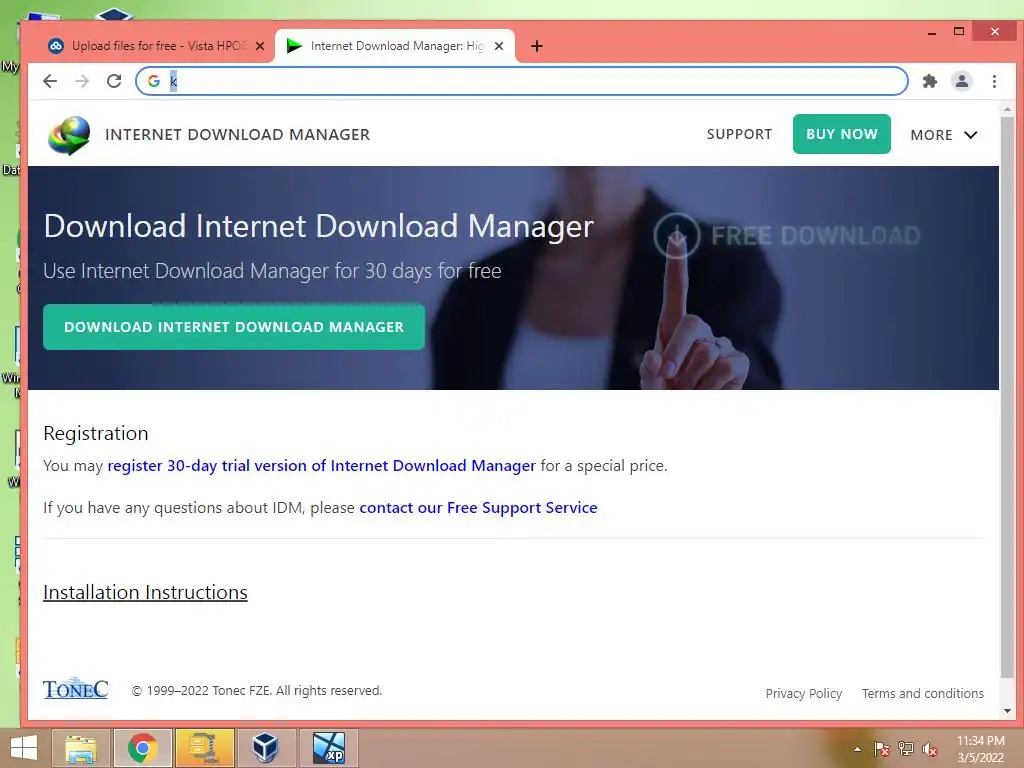The width and height of the screenshot is (1024, 768).
Task: Open File Explorer from taskbar
Action: [x=82, y=748]
